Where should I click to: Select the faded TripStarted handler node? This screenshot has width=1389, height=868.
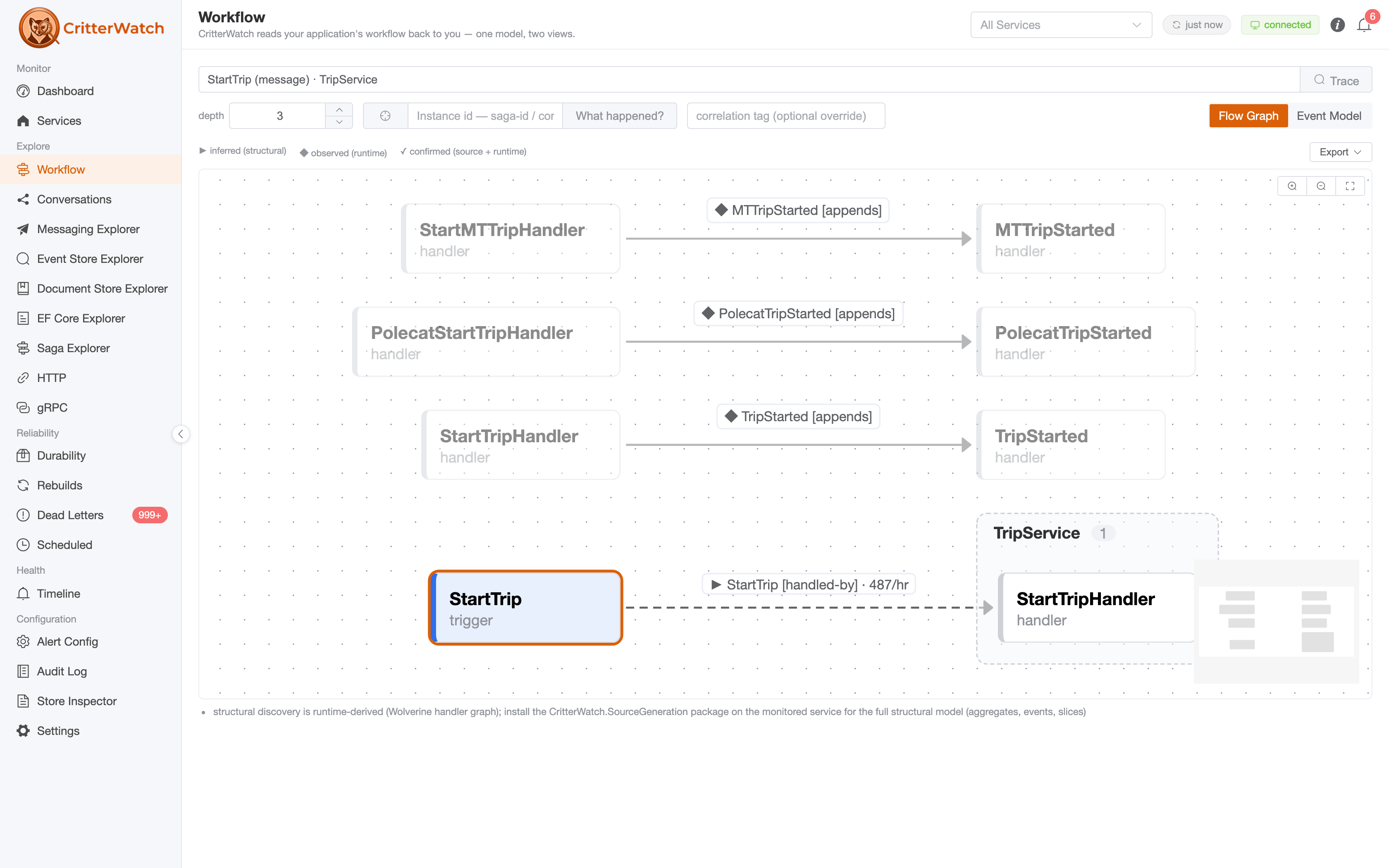point(1070,445)
